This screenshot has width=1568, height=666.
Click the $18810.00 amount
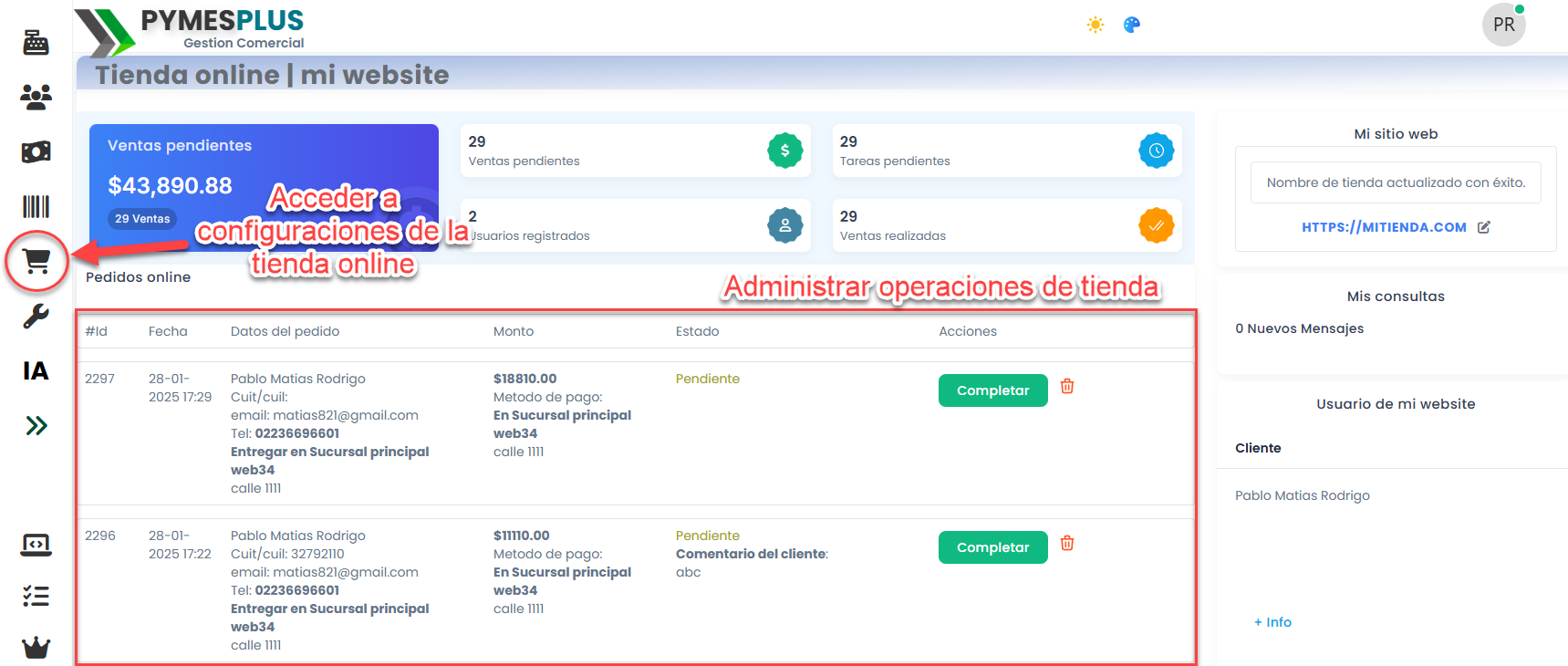[x=525, y=379]
